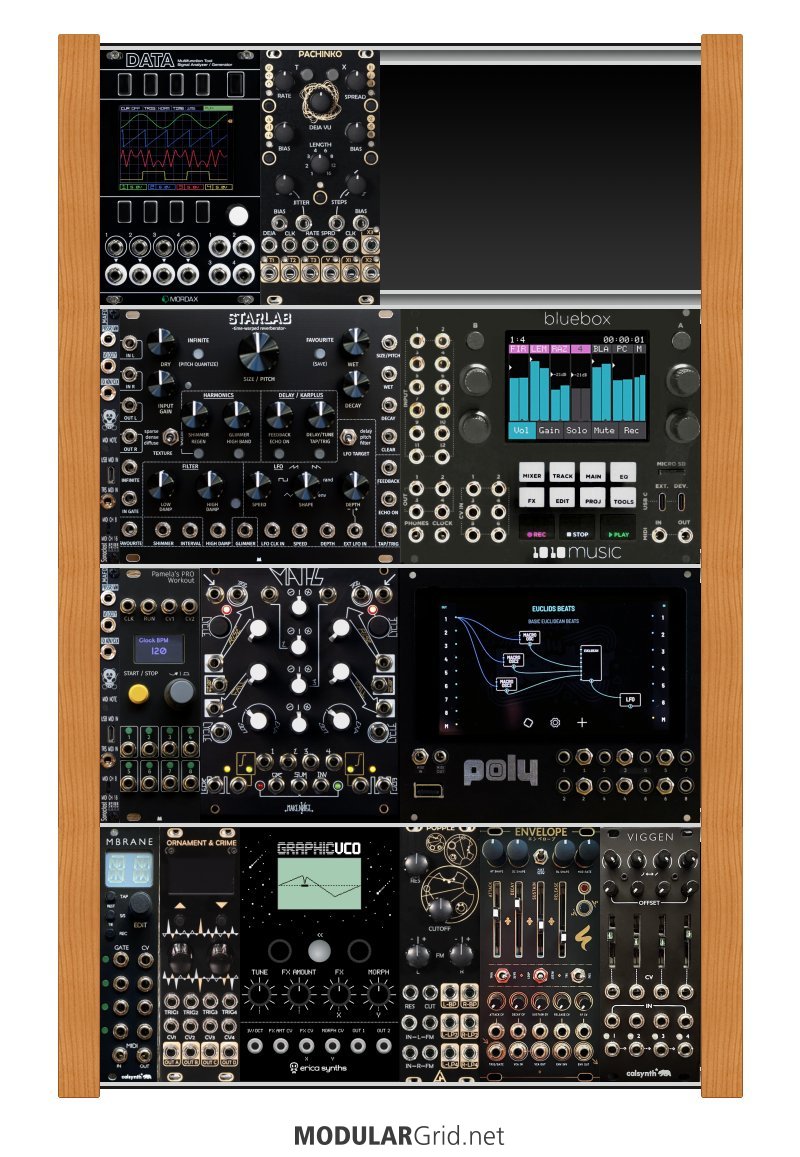800x1157 pixels.
Task: Toggle the INFINITE button on Starlab
Action: [x=197, y=352]
